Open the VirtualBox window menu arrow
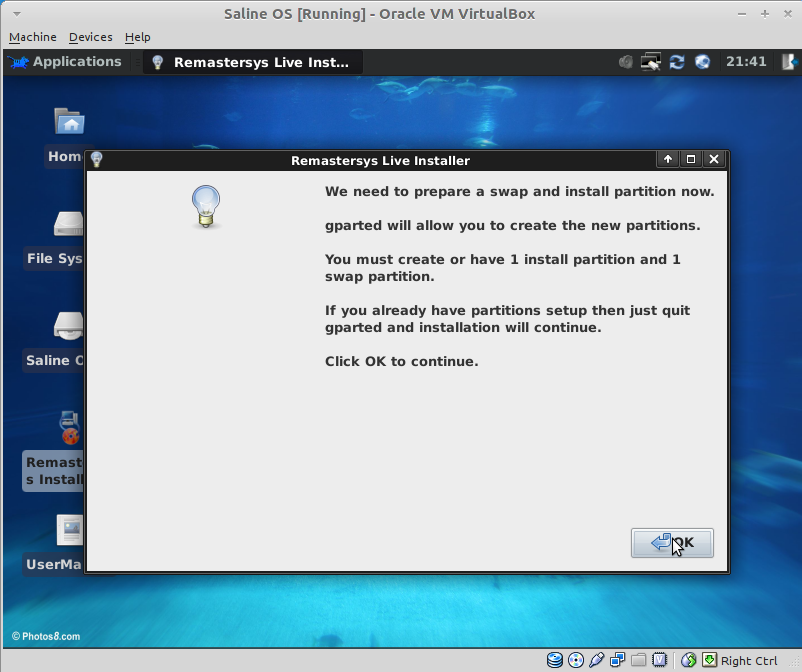Image resolution: width=802 pixels, height=672 pixels. [17, 14]
